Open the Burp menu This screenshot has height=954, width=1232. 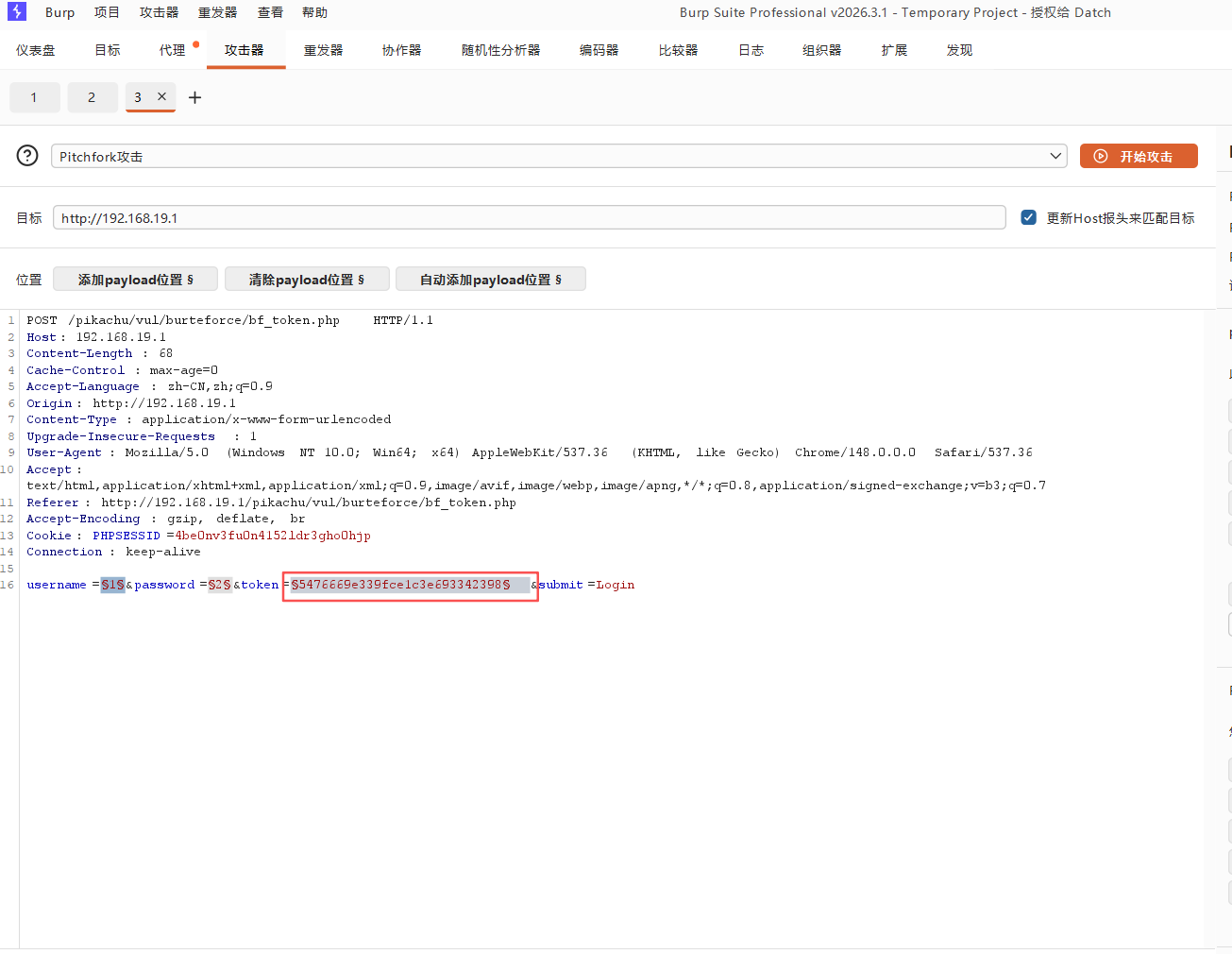point(59,12)
